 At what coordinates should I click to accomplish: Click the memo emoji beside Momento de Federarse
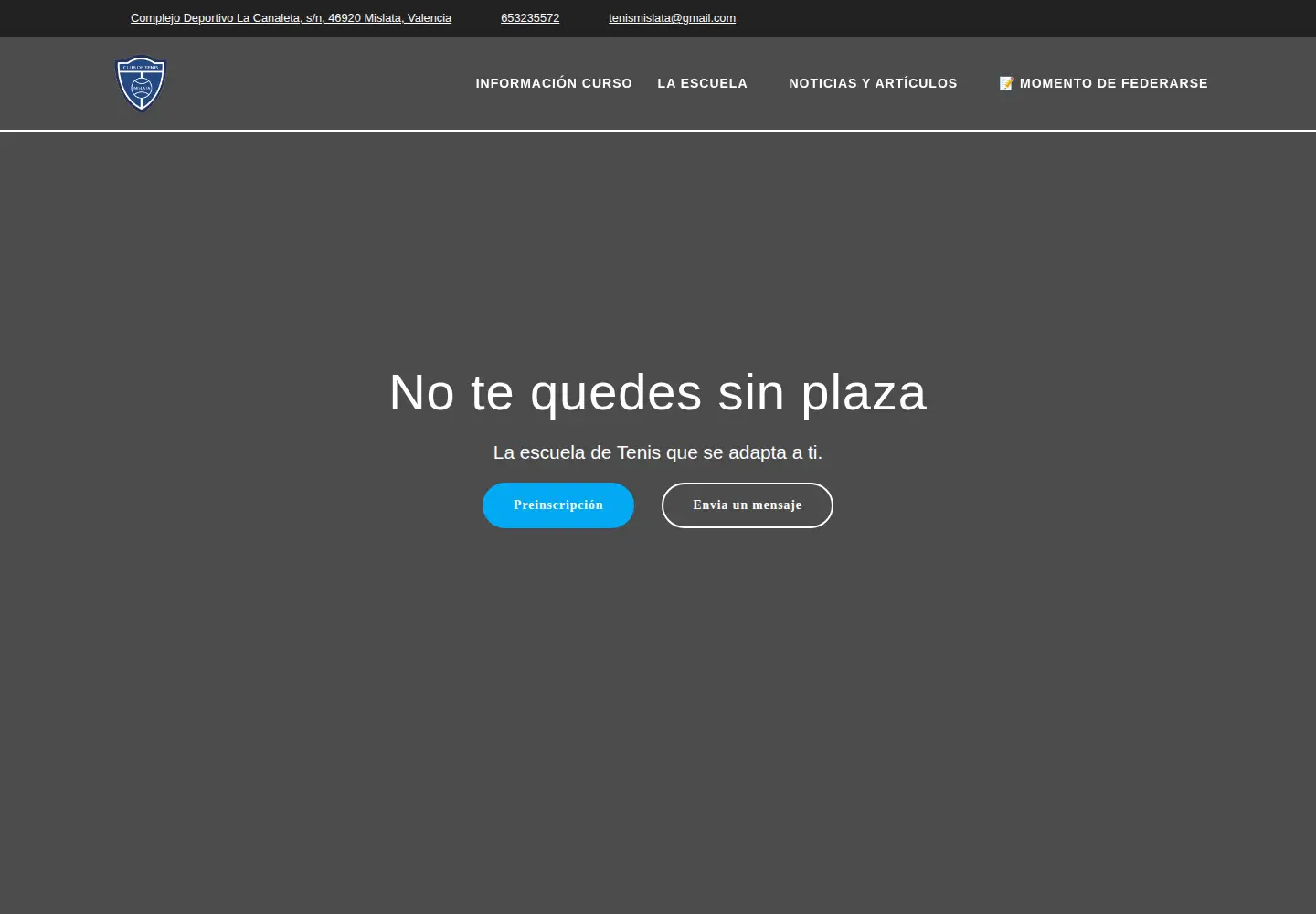coord(1006,83)
